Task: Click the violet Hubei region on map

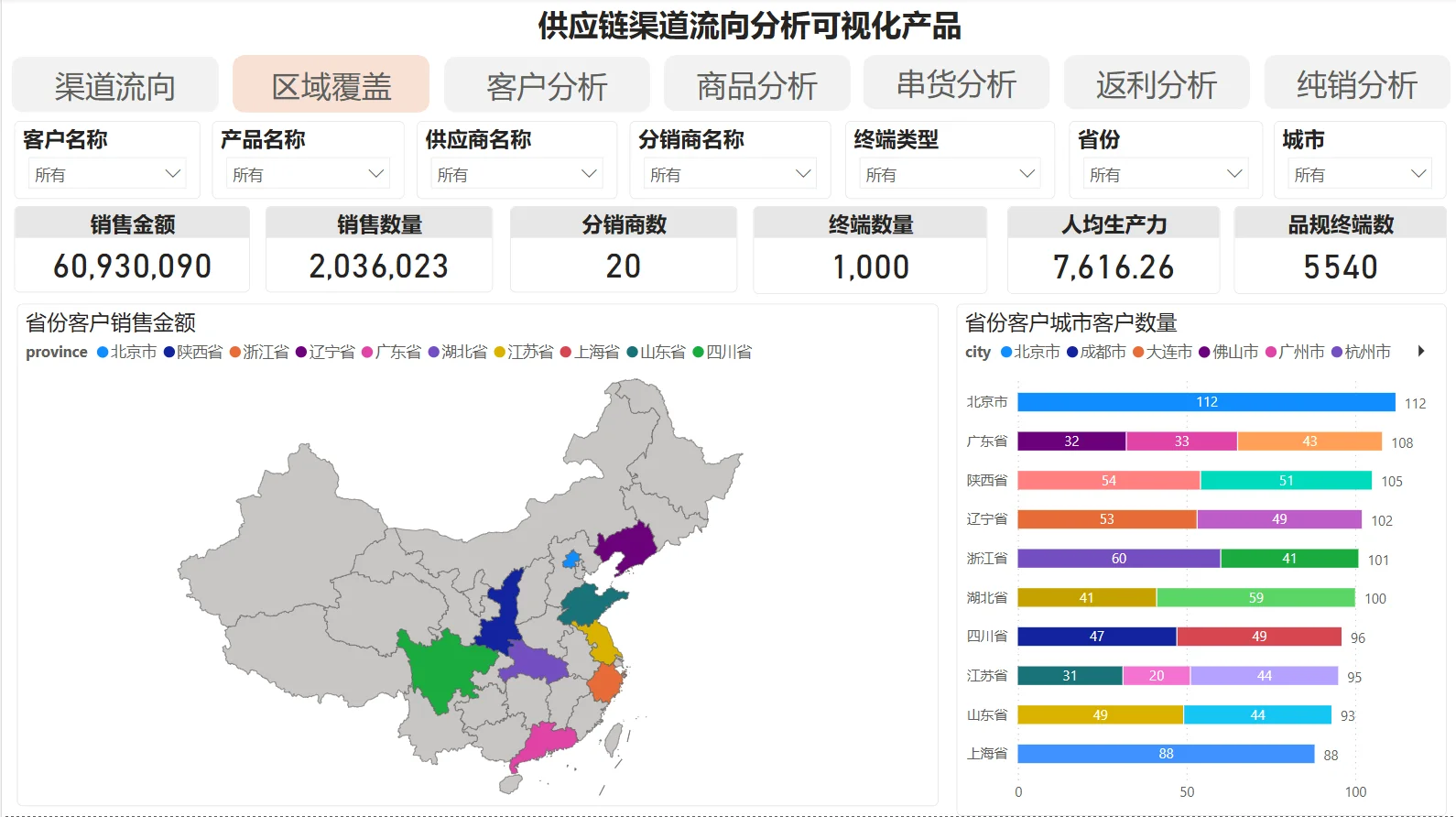Action: tap(535, 661)
